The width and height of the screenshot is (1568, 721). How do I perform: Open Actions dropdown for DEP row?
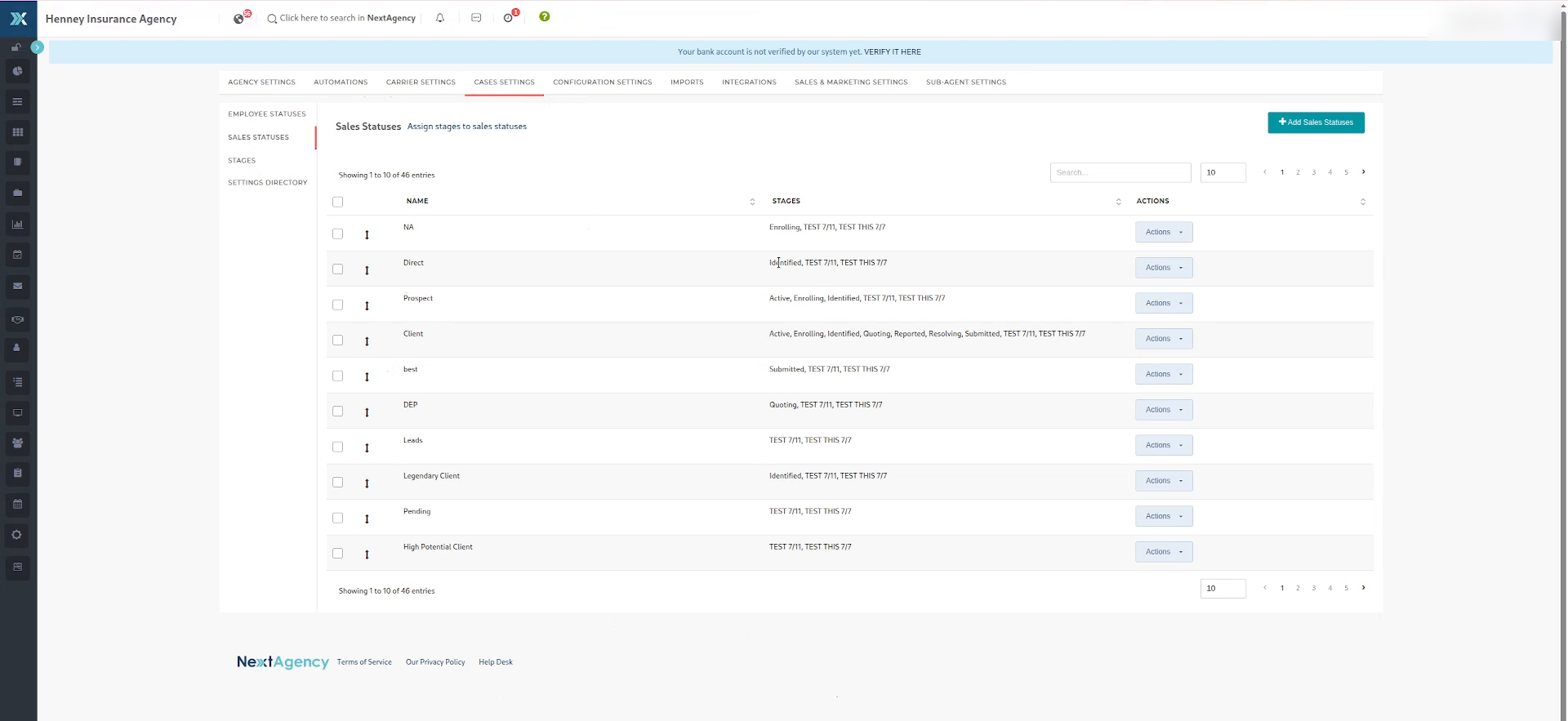click(x=1164, y=410)
